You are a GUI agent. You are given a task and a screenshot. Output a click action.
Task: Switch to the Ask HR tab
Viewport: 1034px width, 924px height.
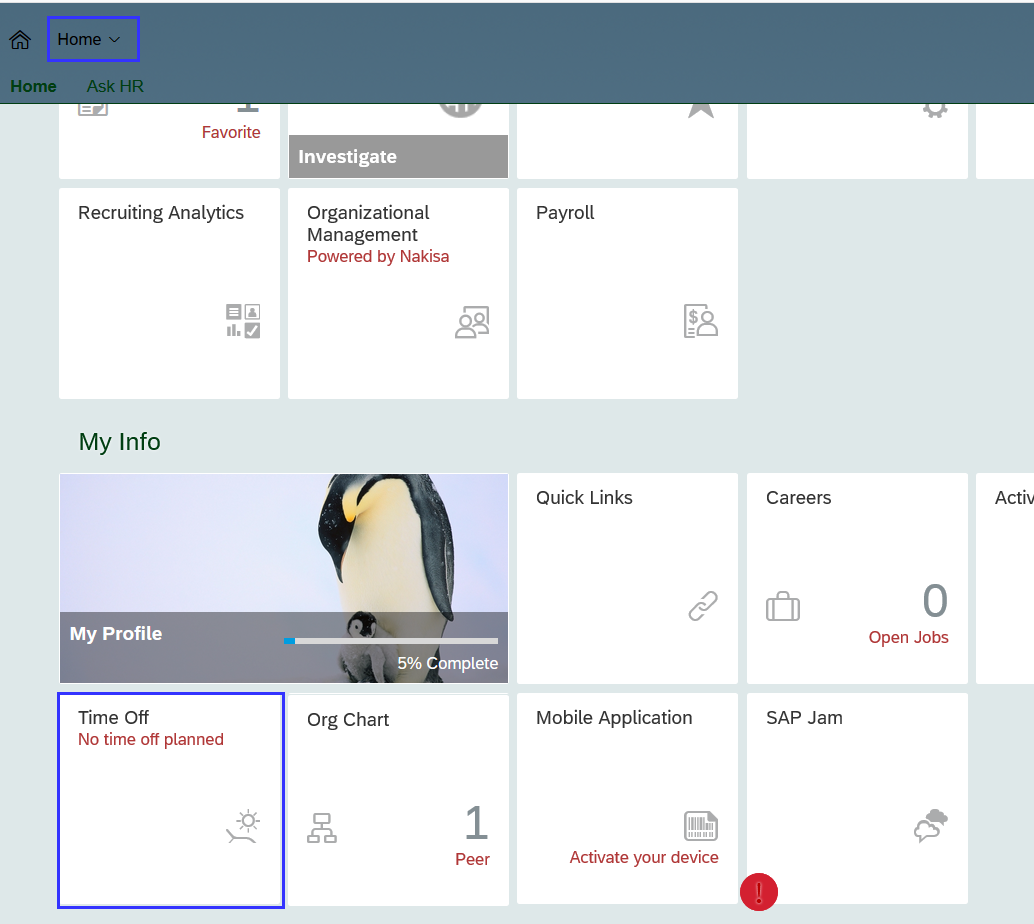pyautogui.click(x=115, y=86)
